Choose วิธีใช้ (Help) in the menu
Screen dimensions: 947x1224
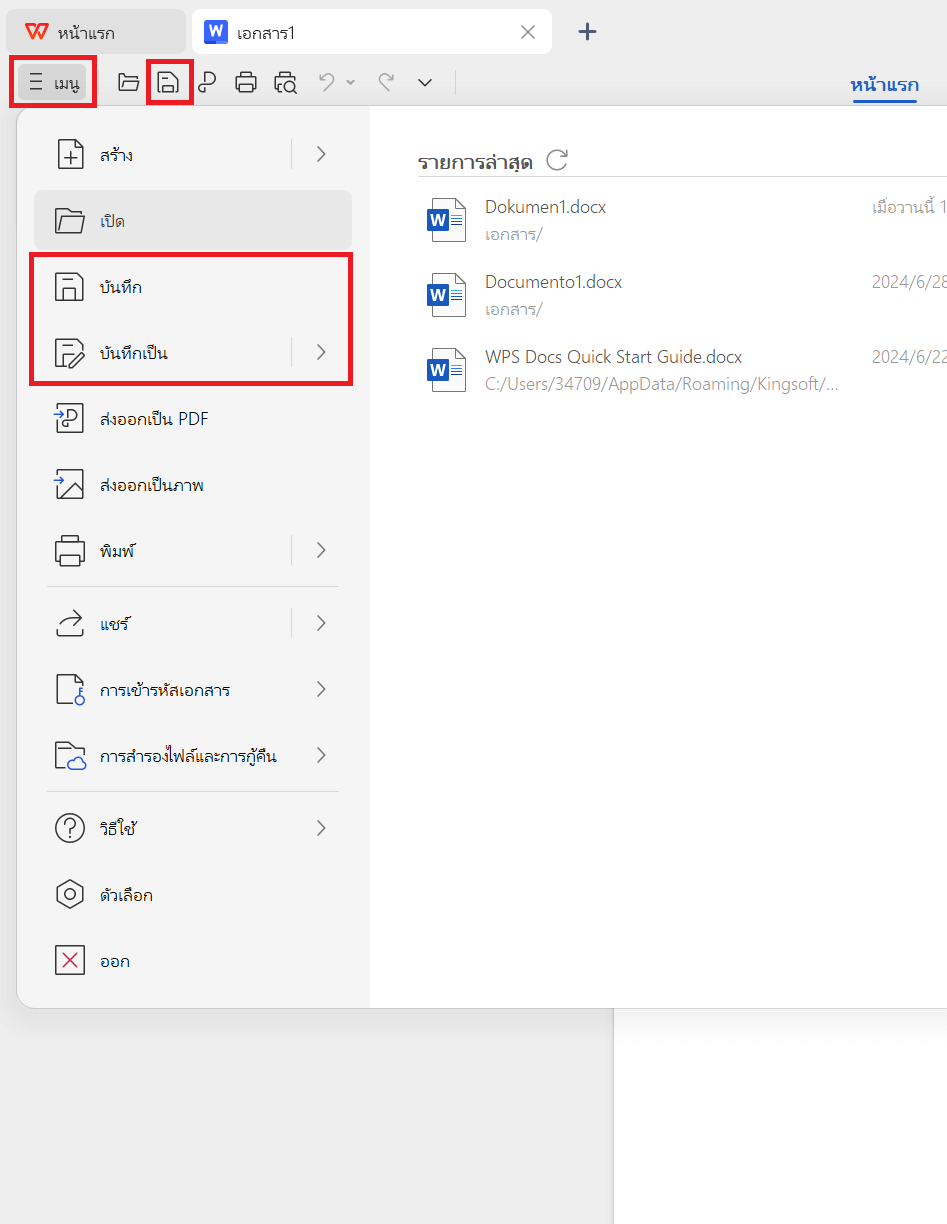193,829
